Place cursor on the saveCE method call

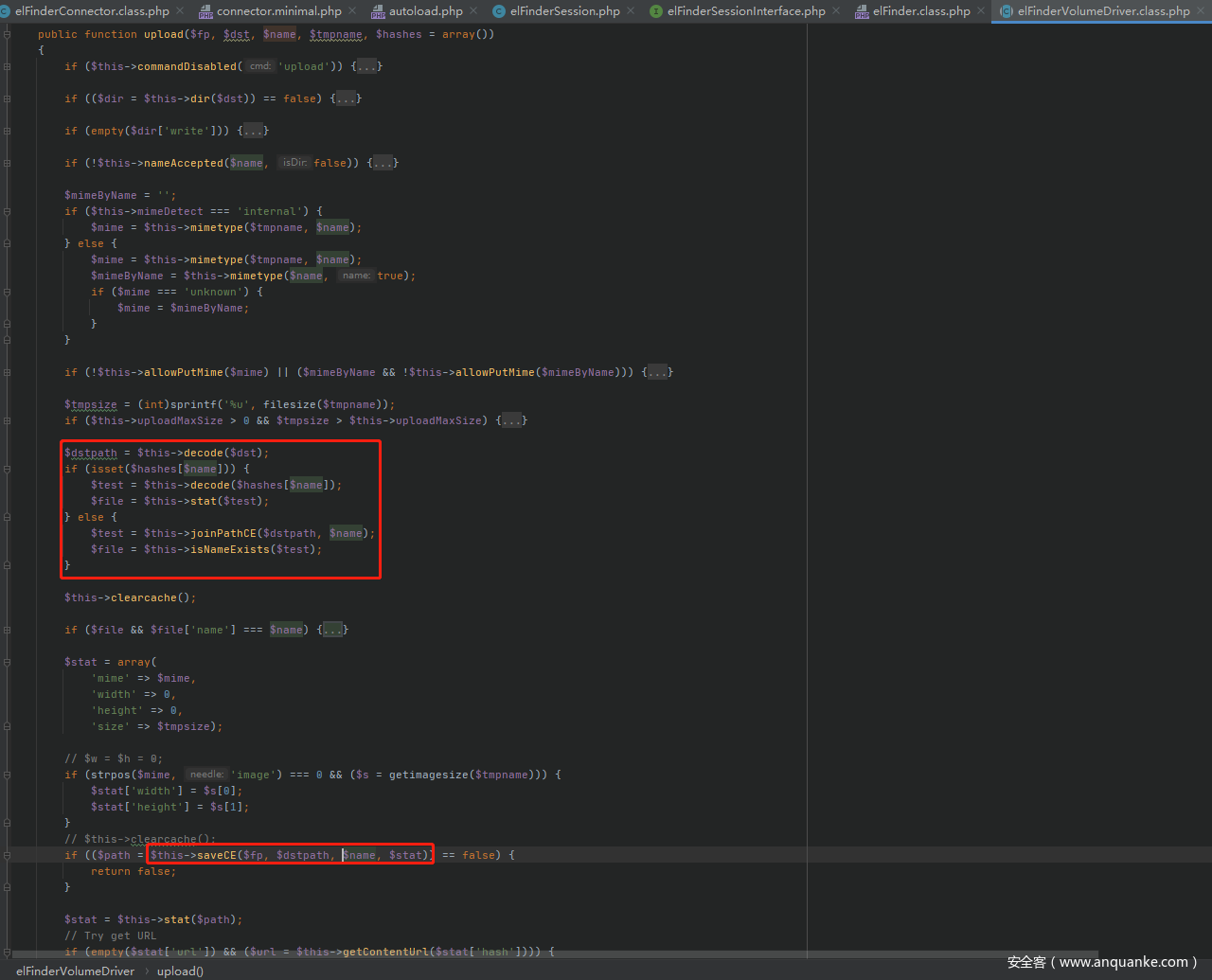(x=216, y=855)
